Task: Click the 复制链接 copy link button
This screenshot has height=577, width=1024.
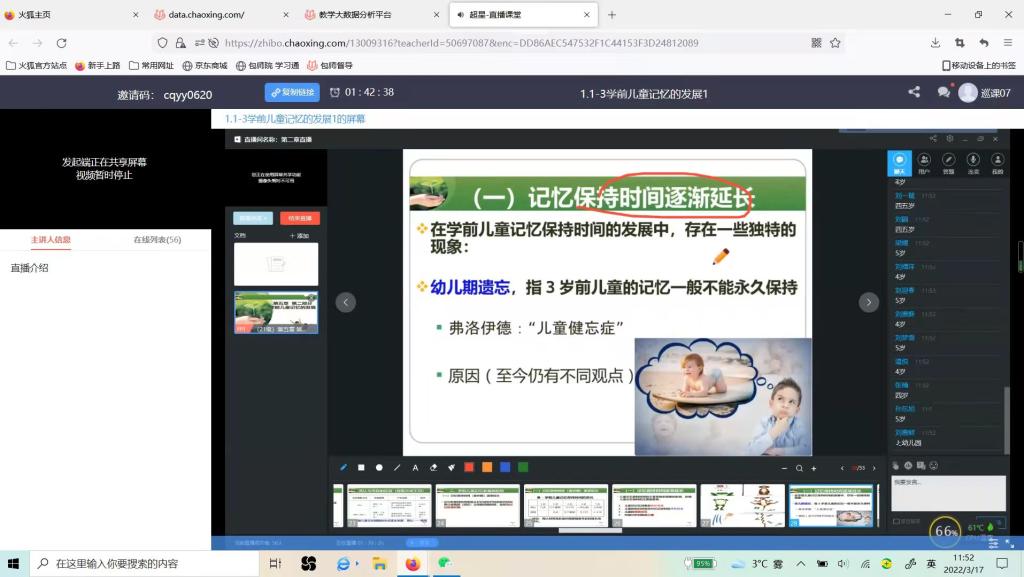Action: tap(292, 92)
